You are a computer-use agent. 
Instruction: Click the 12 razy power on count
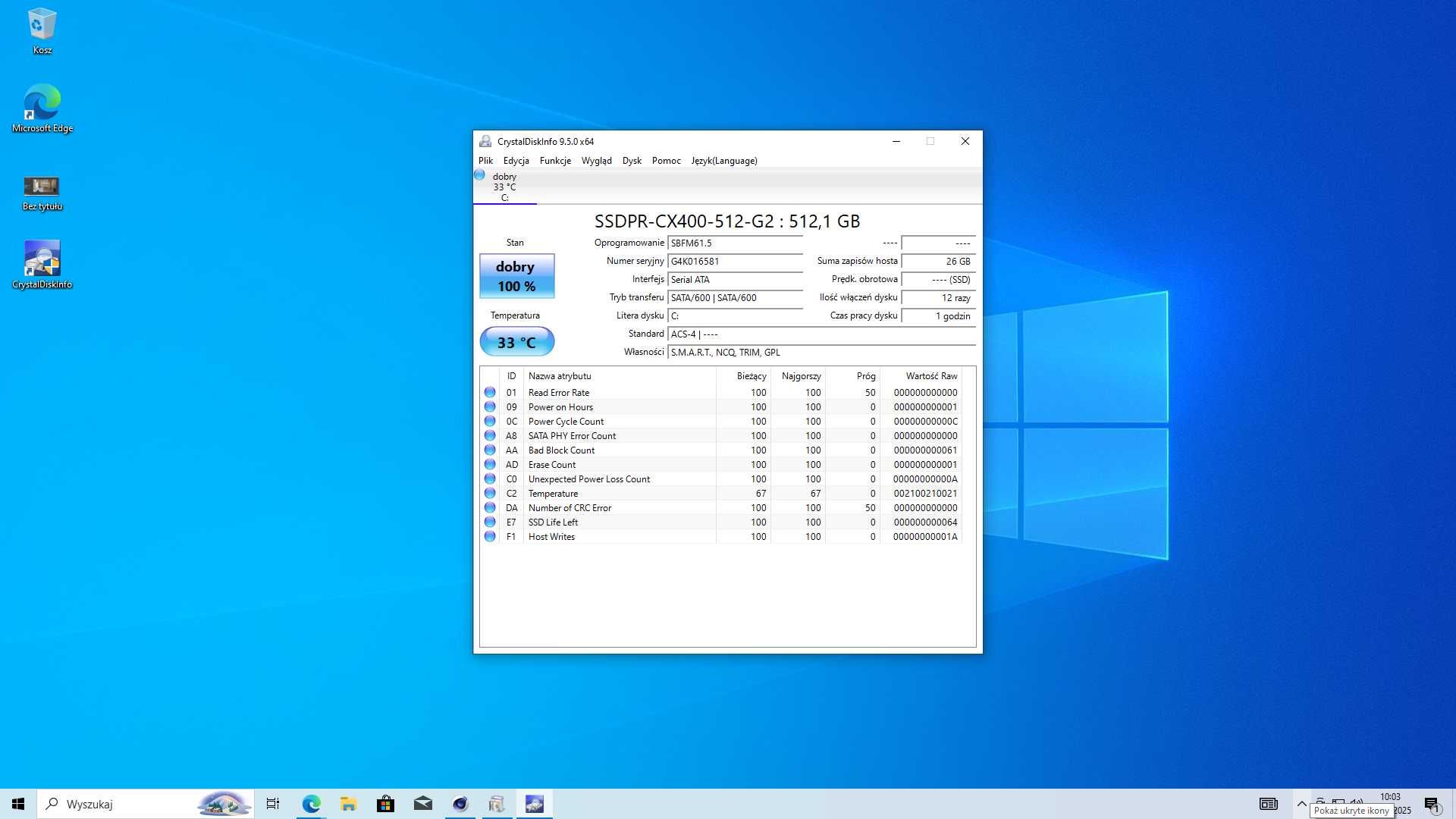[938, 298]
